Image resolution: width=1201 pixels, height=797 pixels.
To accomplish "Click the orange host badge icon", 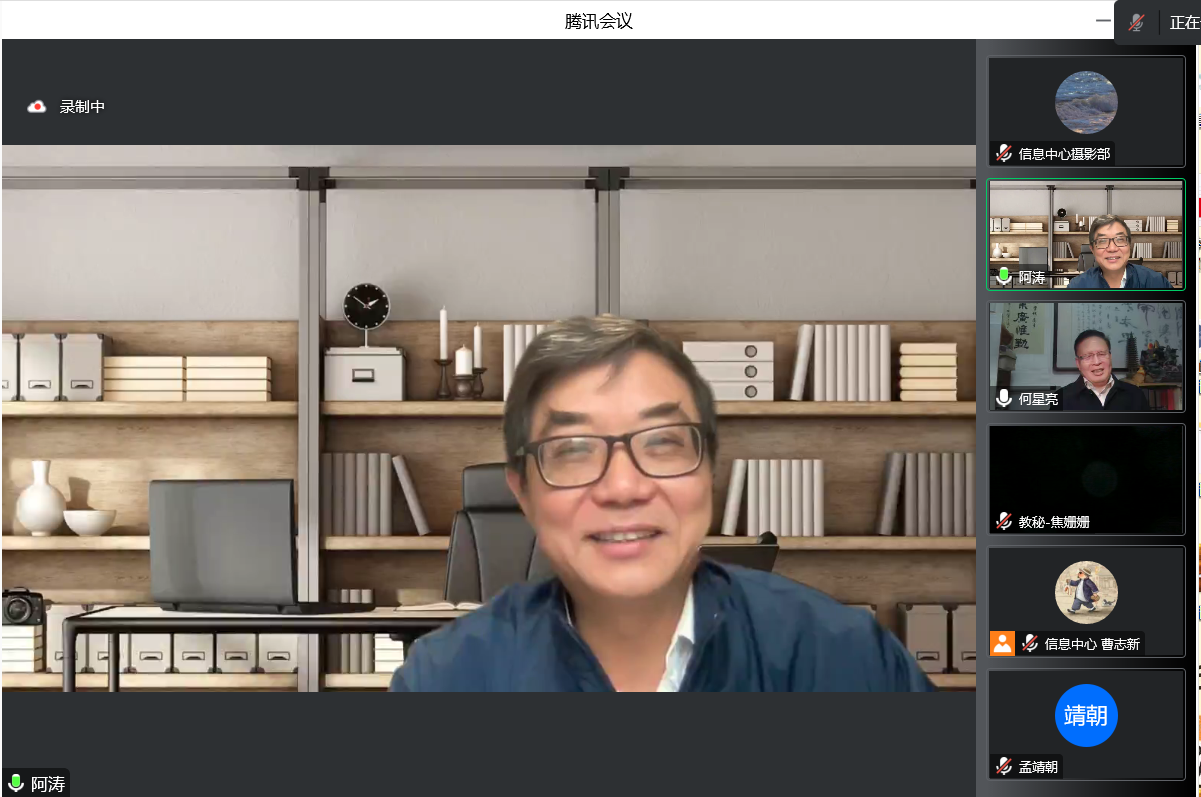I will (x=1002, y=644).
